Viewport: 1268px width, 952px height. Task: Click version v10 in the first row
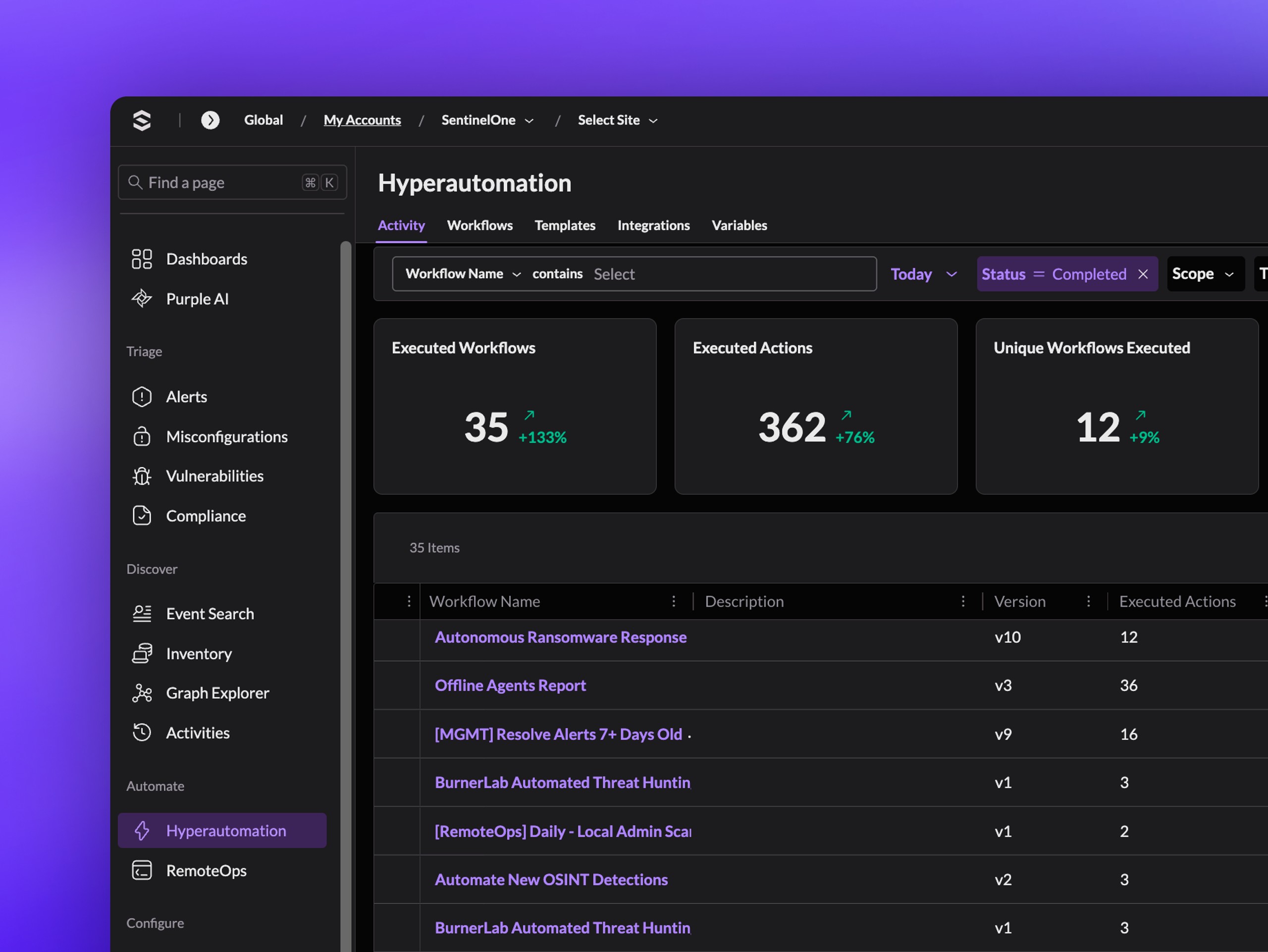1007,637
